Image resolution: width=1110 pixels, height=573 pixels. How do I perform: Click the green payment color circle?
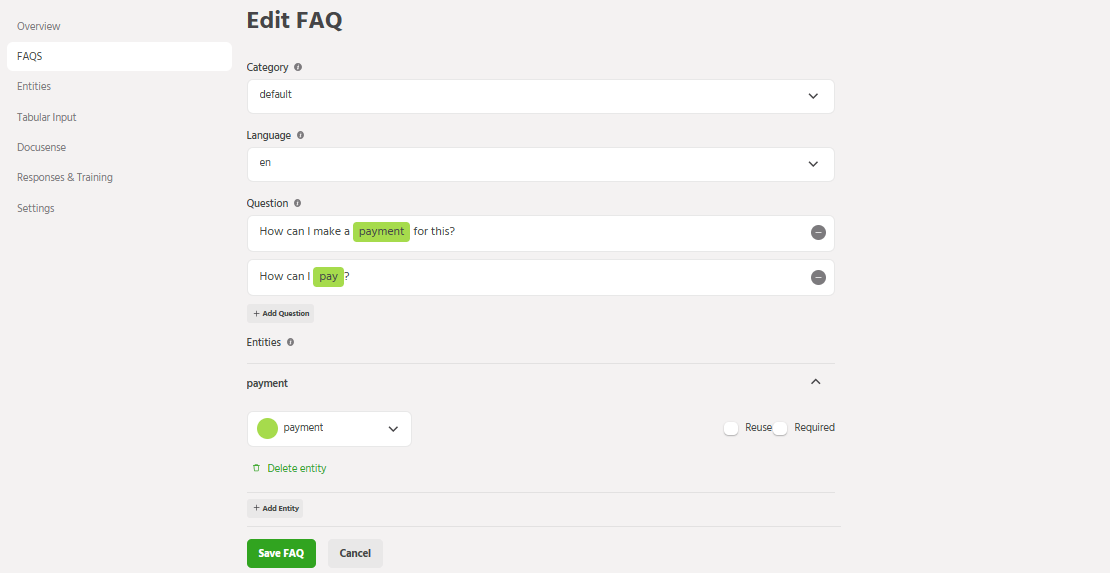(267, 428)
